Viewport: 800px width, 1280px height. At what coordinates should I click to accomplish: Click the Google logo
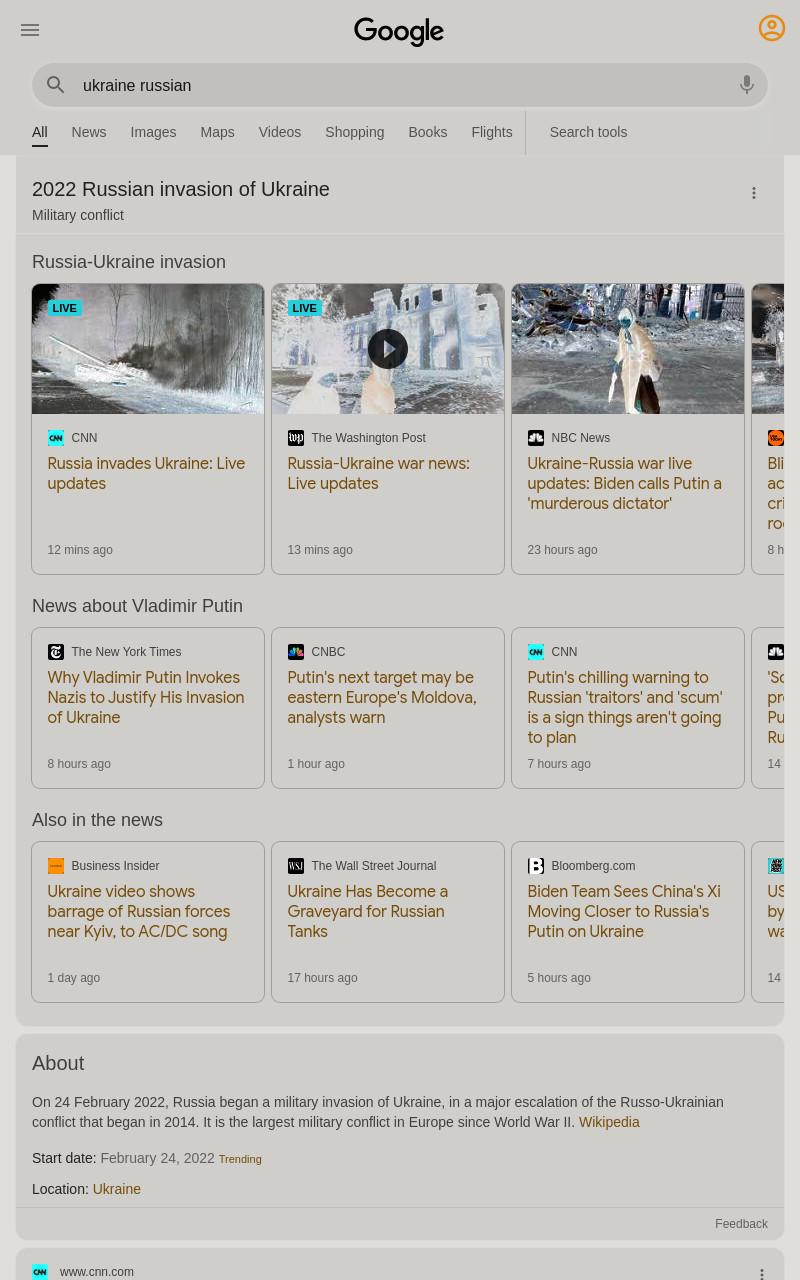click(x=399, y=32)
